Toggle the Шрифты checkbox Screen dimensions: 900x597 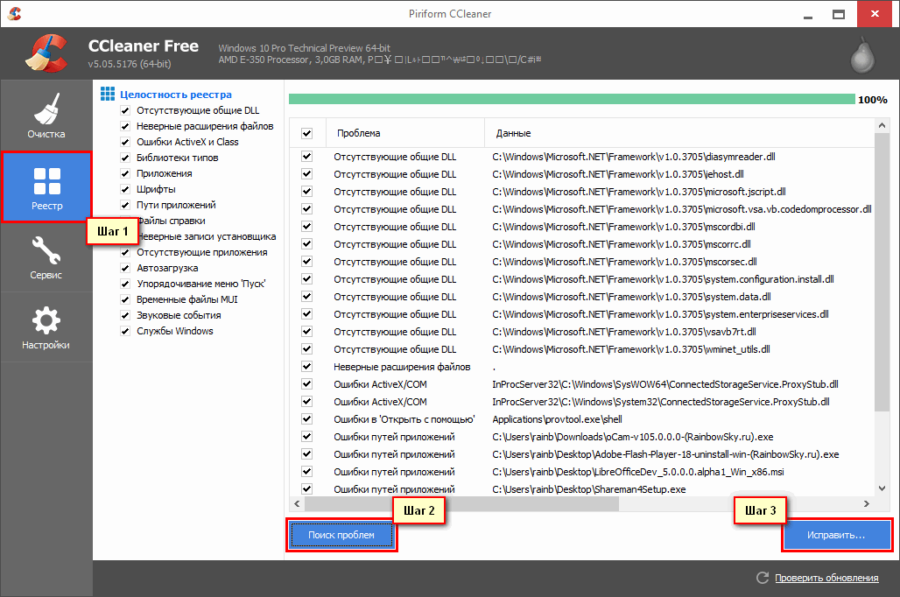pyautogui.click(x=125, y=189)
